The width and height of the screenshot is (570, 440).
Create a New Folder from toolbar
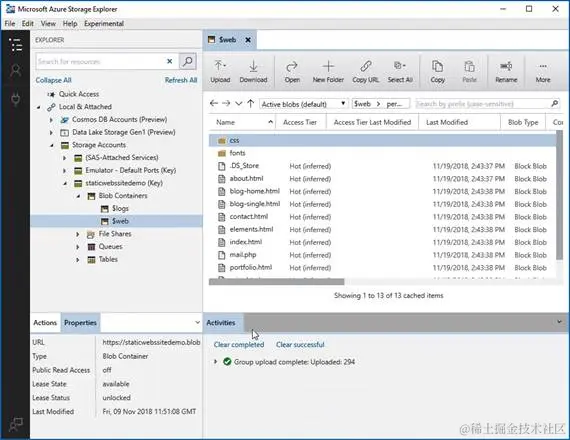(328, 72)
